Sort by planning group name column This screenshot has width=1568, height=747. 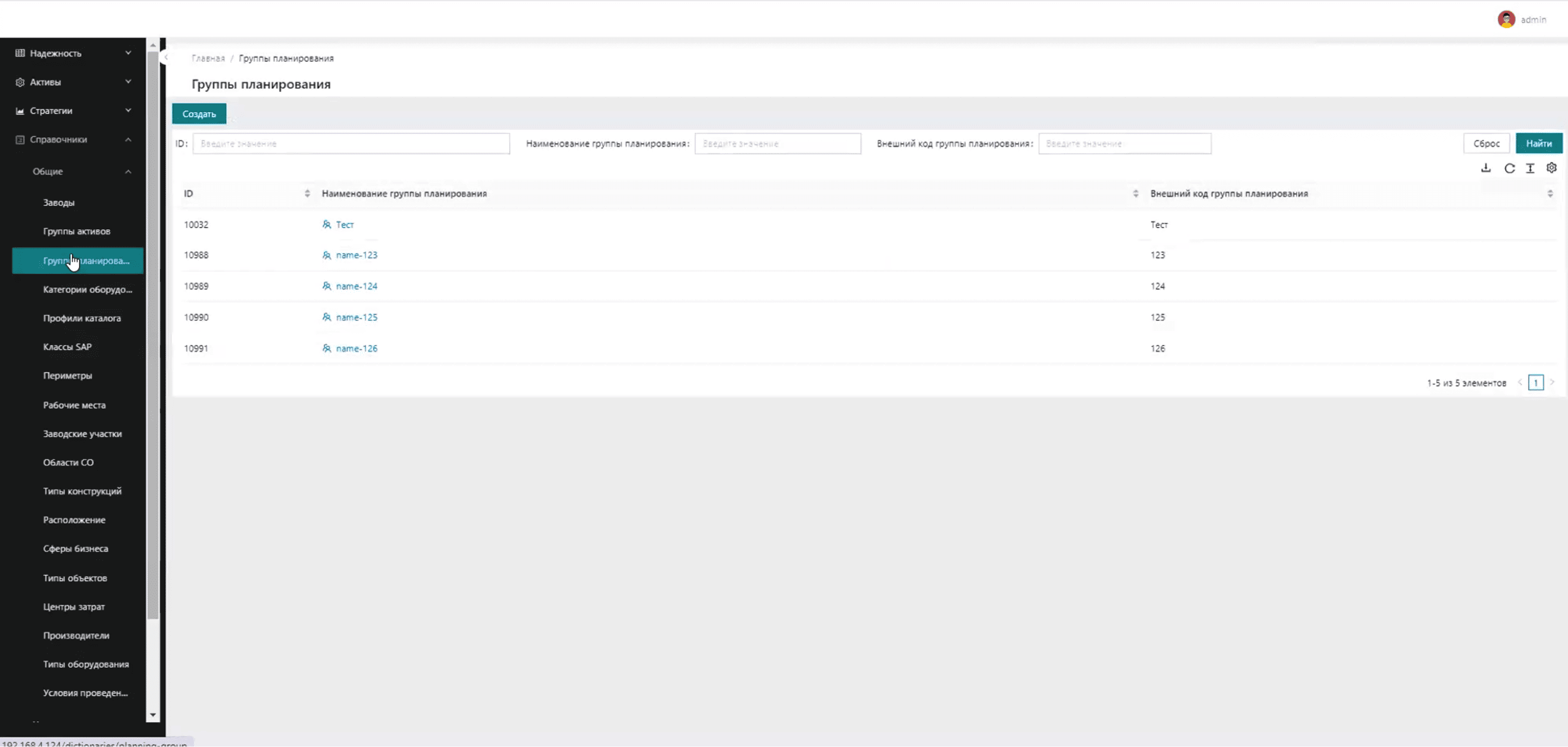coord(1135,193)
